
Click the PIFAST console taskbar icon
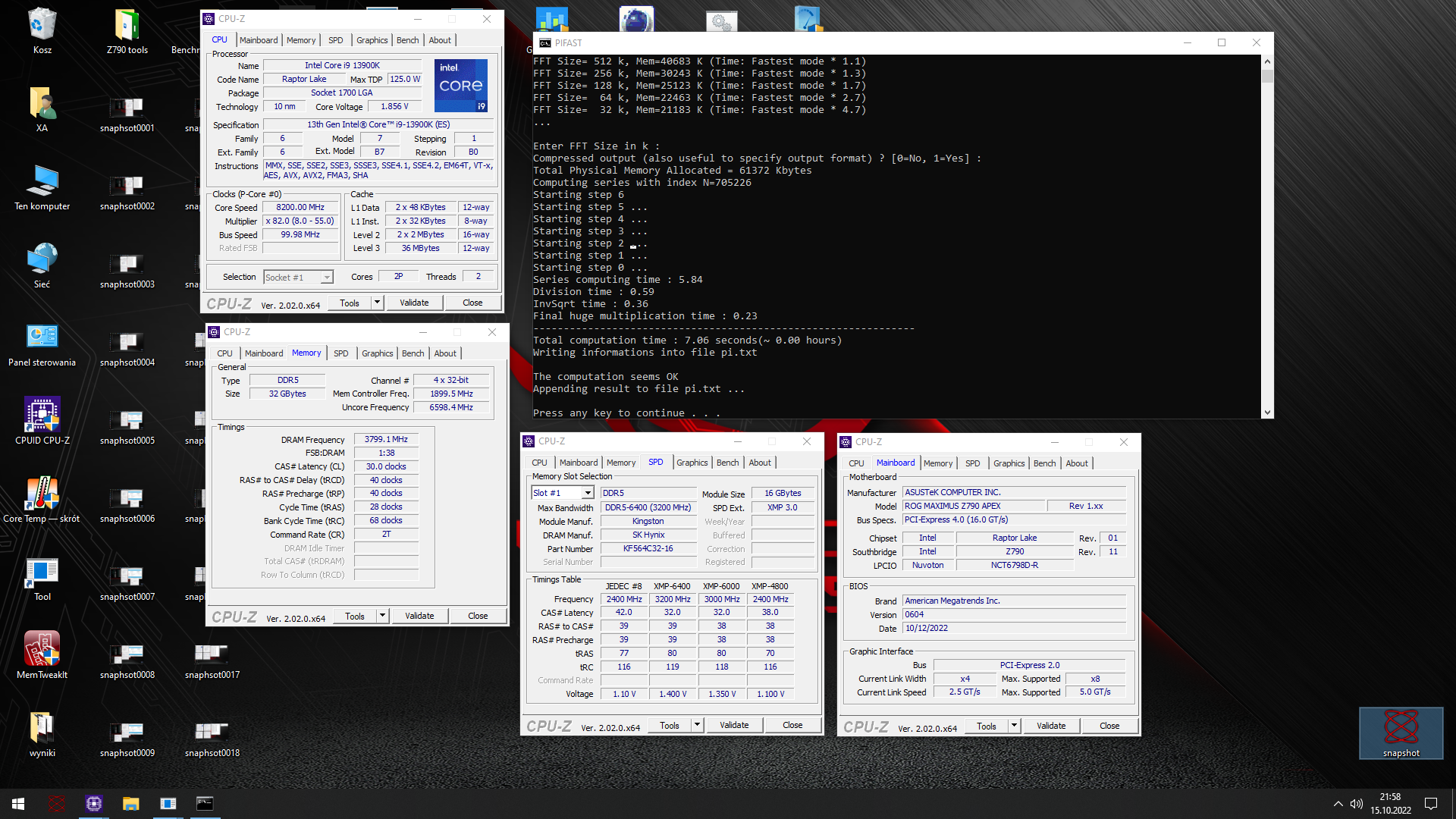[x=205, y=804]
